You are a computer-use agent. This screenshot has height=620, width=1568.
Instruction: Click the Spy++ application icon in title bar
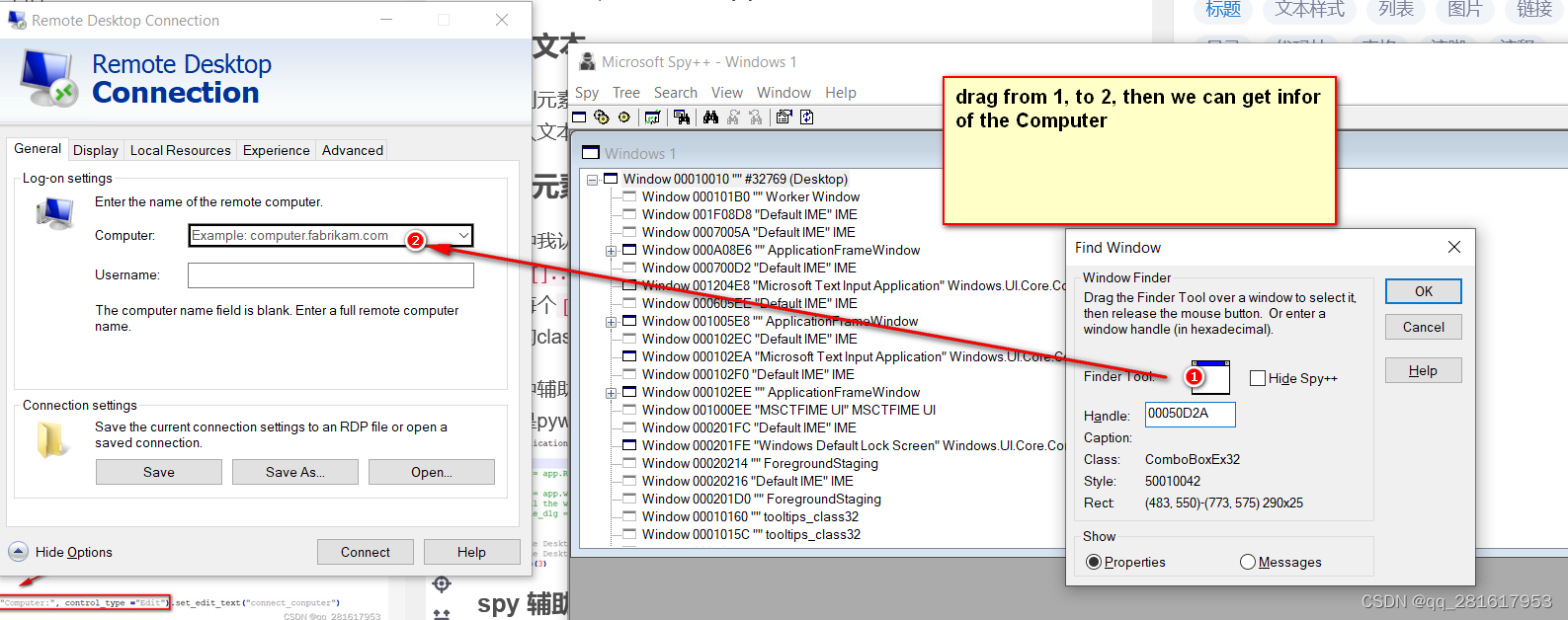(x=587, y=61)
